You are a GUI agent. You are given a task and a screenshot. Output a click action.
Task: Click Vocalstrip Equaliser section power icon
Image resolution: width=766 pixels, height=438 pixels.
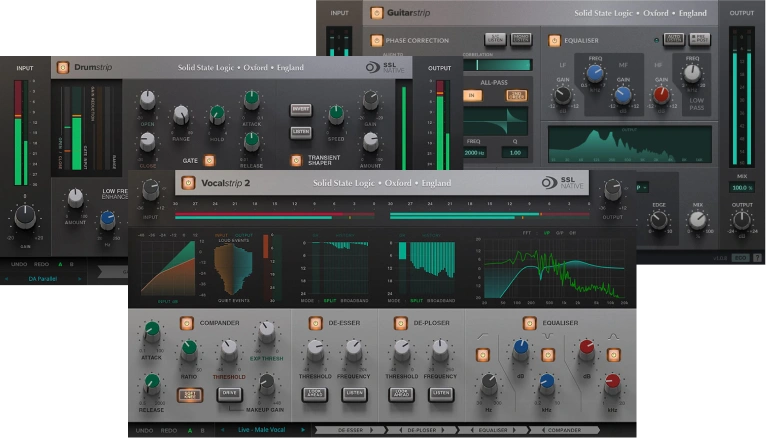point(530,323)
